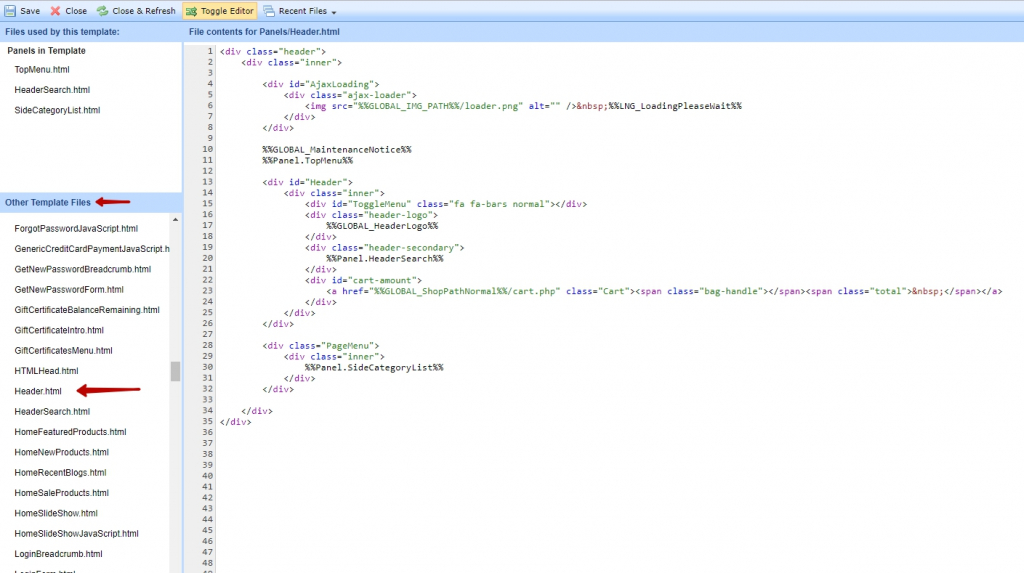1024x573 pixels.
Task: Open GetNewPasswordBreadcrumb.html
Action: [82, 269]
